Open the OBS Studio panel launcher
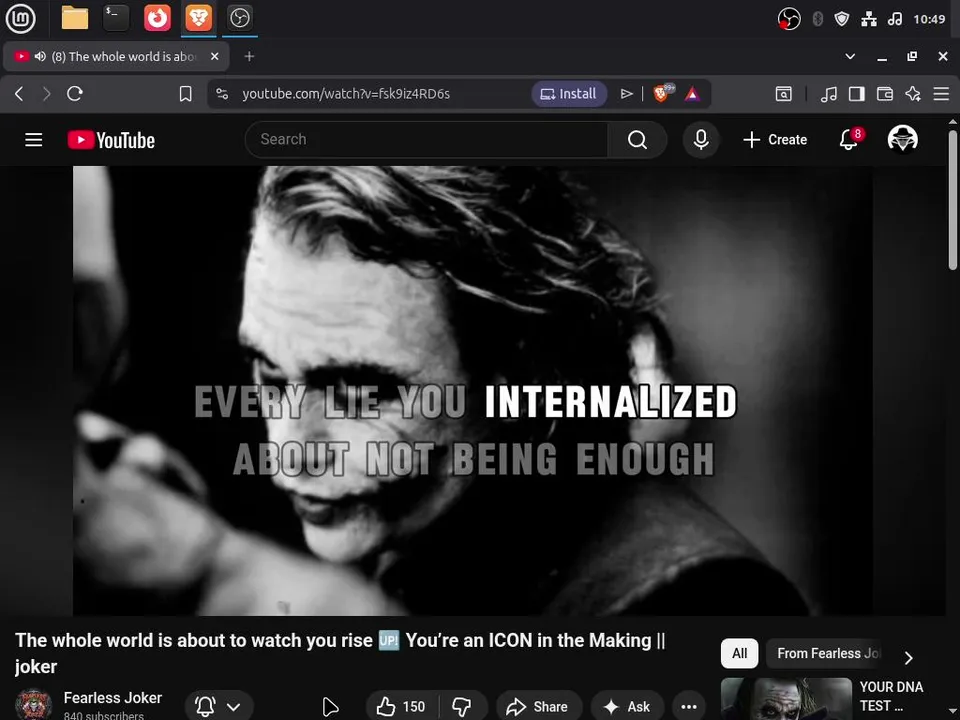The image size is (960, 720). click(x=239, y=18)
